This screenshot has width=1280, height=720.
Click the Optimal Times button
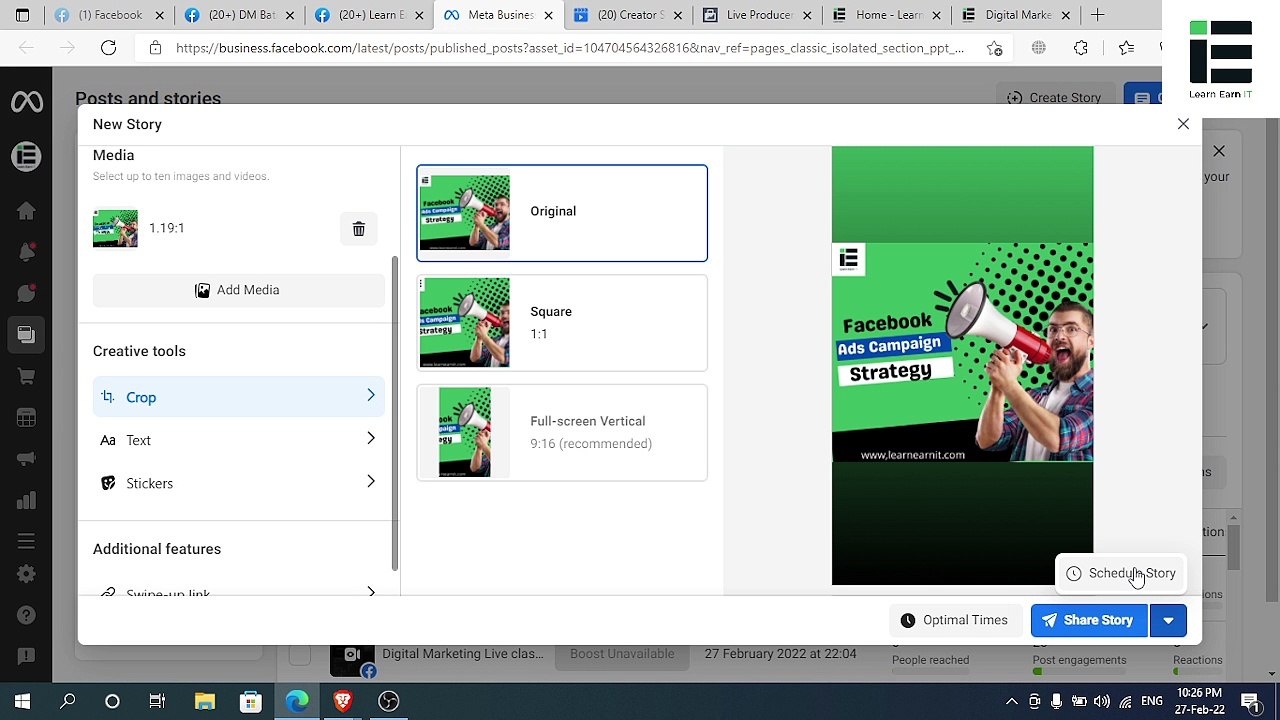(x=954, y=620)
